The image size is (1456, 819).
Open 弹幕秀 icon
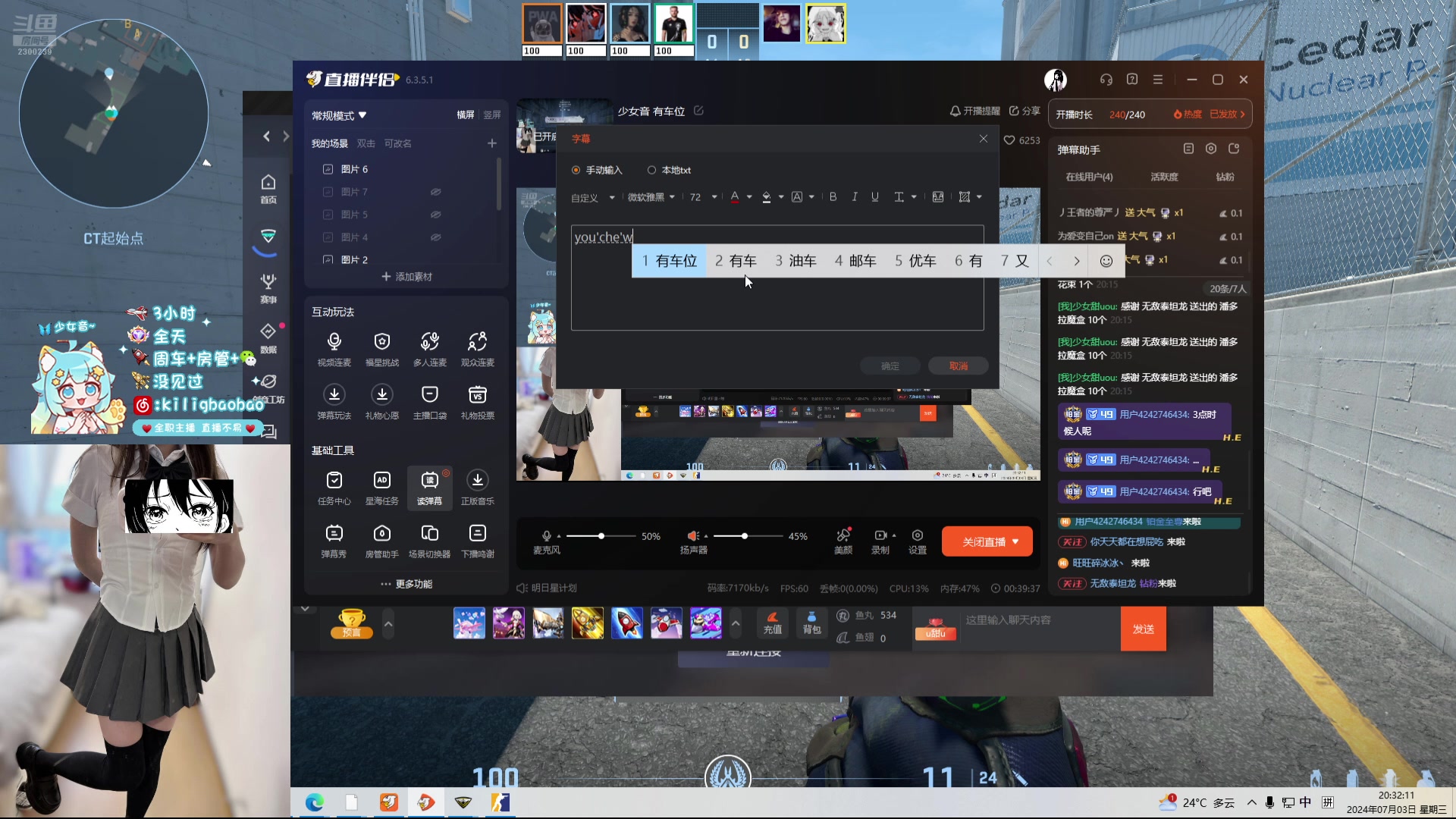[334, 541]
